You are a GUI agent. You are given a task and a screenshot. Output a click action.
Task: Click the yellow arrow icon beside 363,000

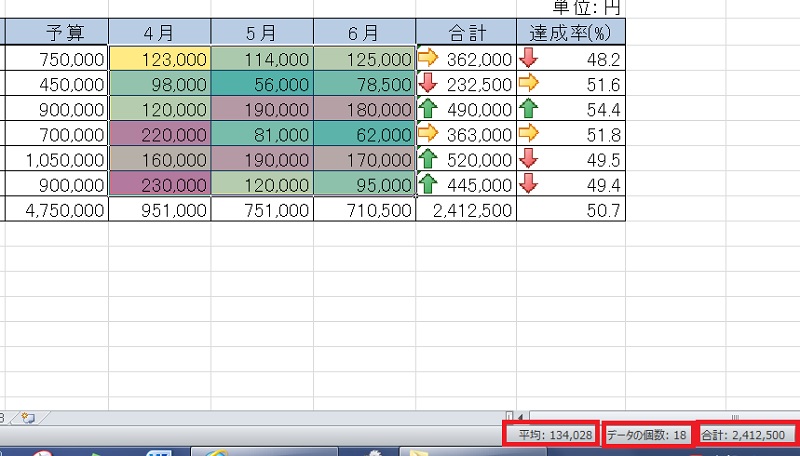pos(428,133)
